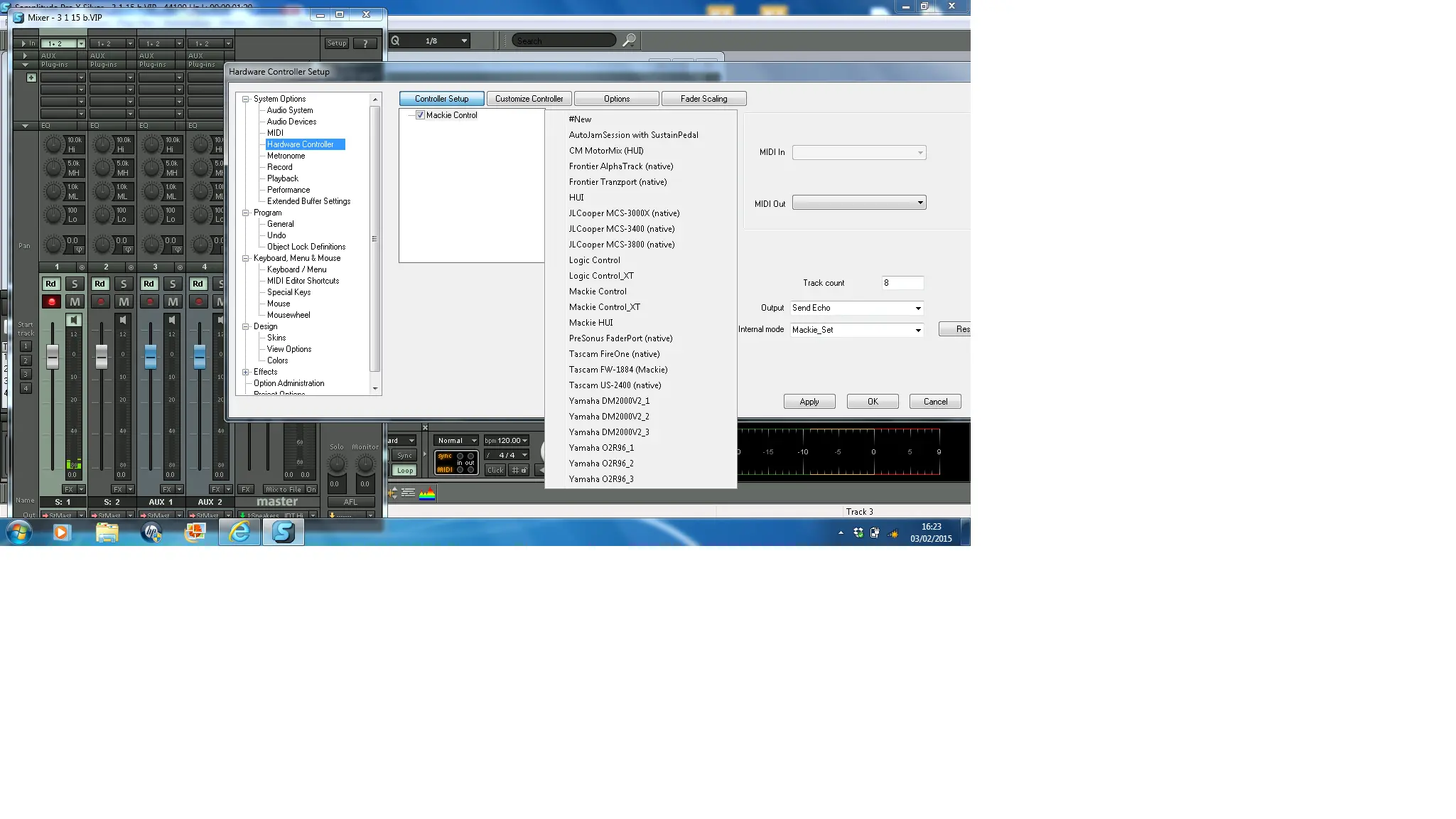The width and height of the screenshot is (1456, 819).
Task: Click AUX 1 blue fader handle
Action: (x=151, y=356)
